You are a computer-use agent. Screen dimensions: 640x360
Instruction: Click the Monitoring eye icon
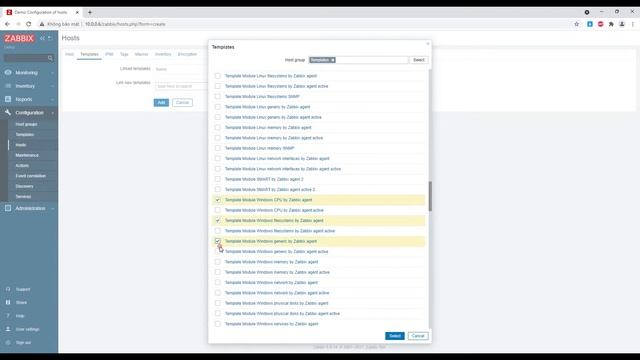[x=8, y=72]
